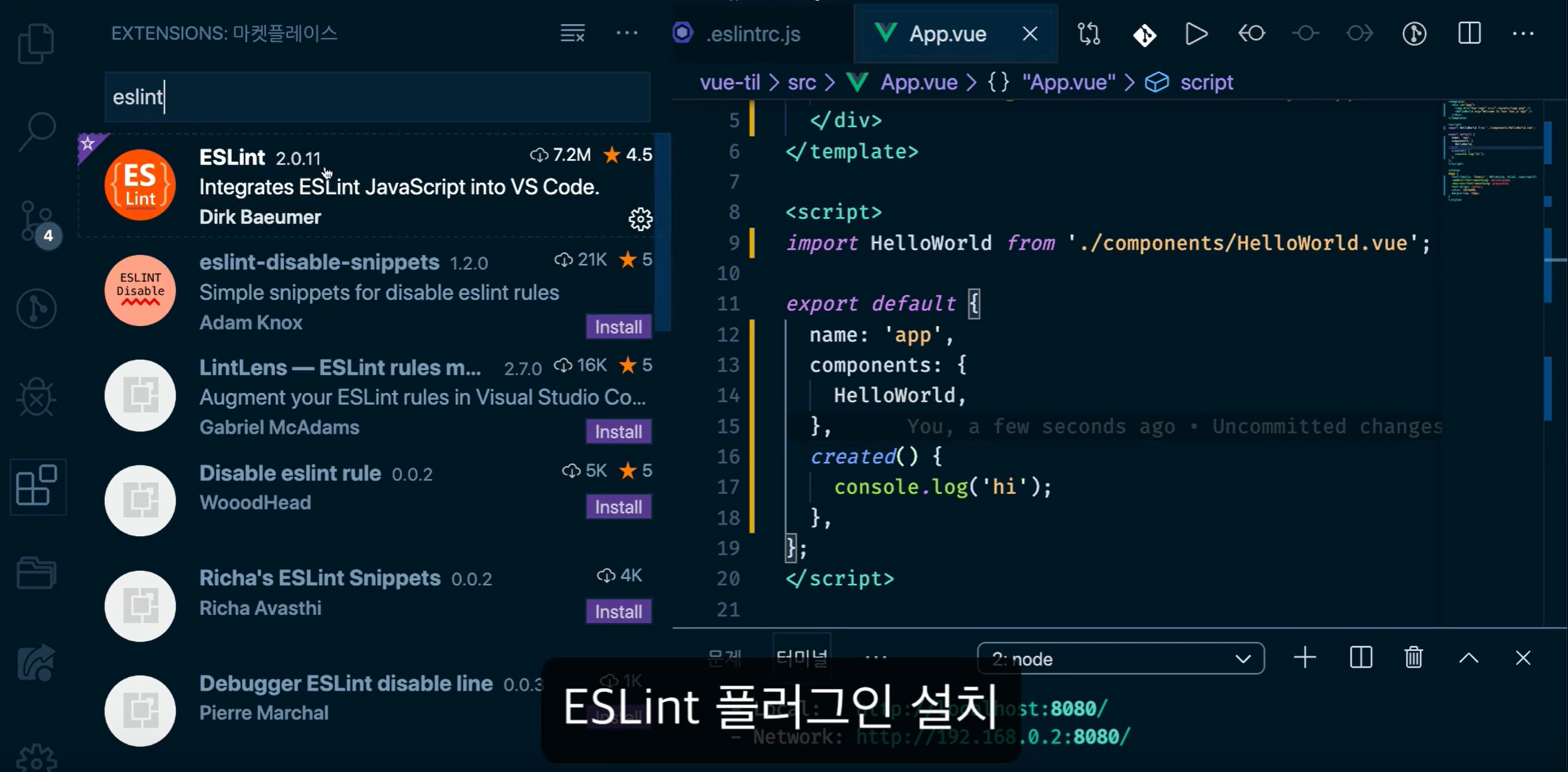Open the GitLens icon in activity bar

(36, 309)
